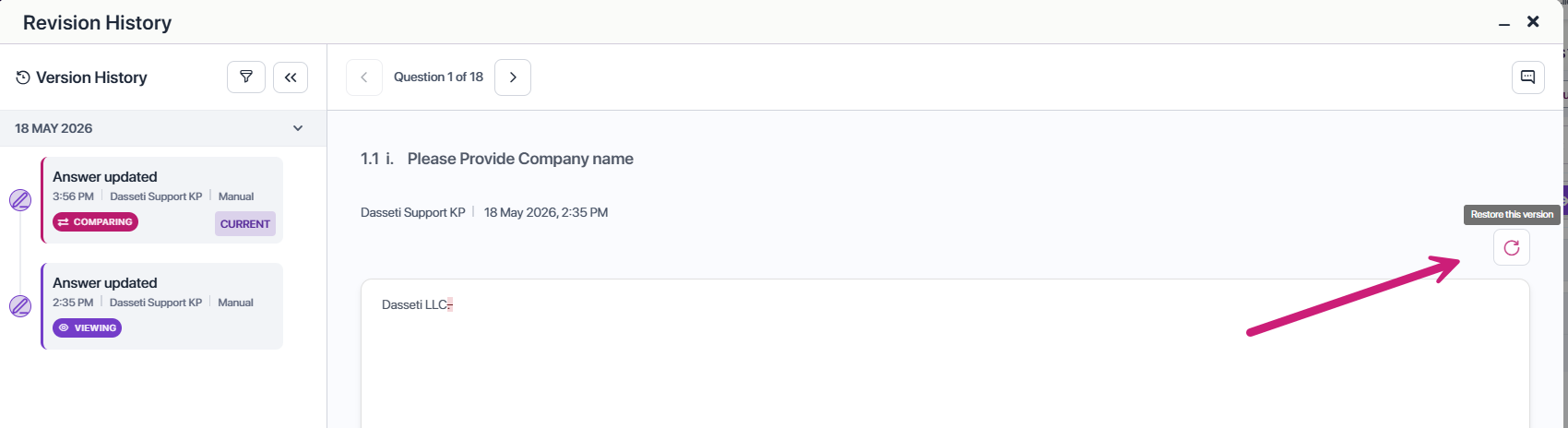This screenshot has height=428, width=1568.
Task: Click the Please Provide Company name question title
Action: [520, 159]
